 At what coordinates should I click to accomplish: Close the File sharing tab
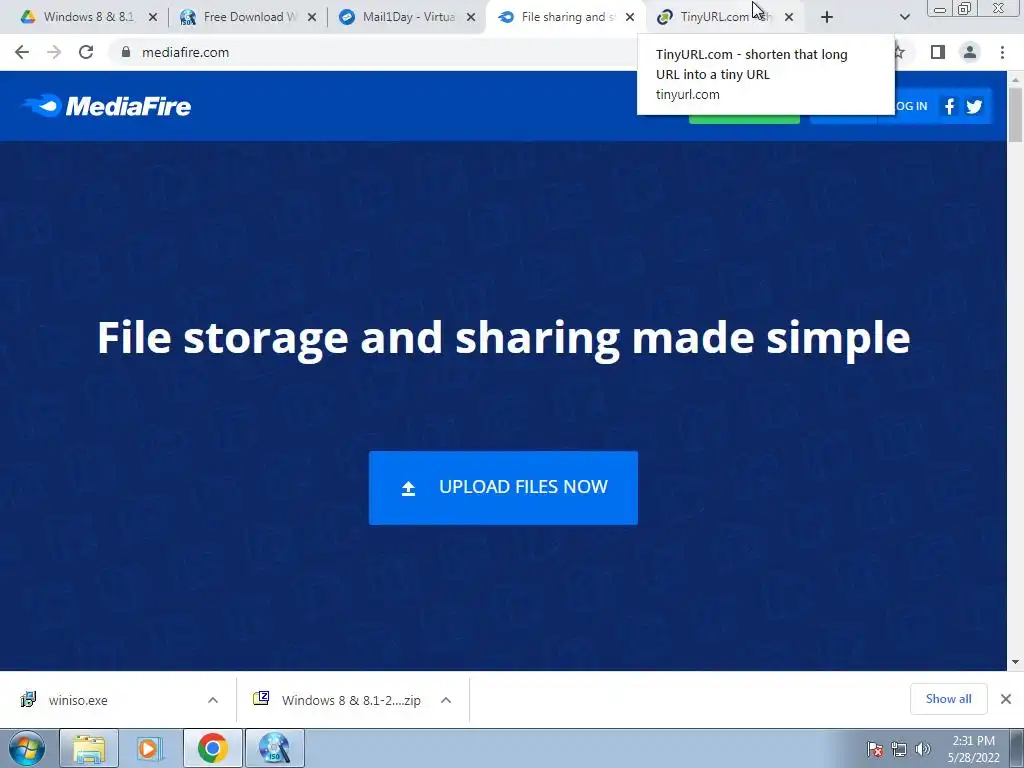click(630, 17)
